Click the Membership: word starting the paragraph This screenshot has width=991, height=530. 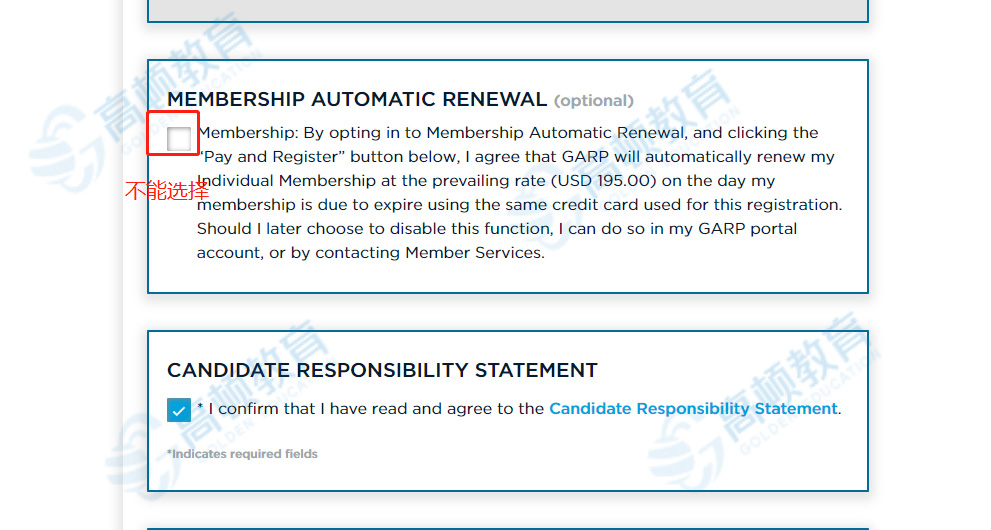pyautogui.click(x=248, y=133)
